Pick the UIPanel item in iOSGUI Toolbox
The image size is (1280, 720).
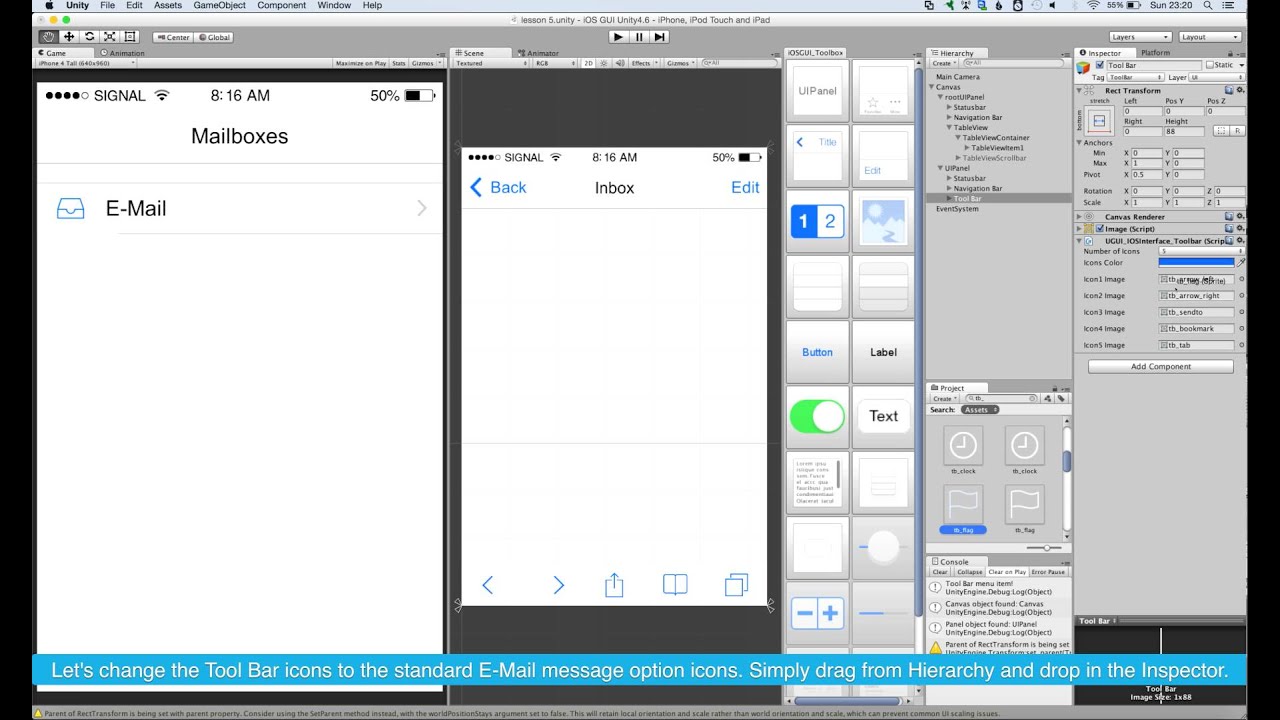pyautogui.click(x=817, y=91)
